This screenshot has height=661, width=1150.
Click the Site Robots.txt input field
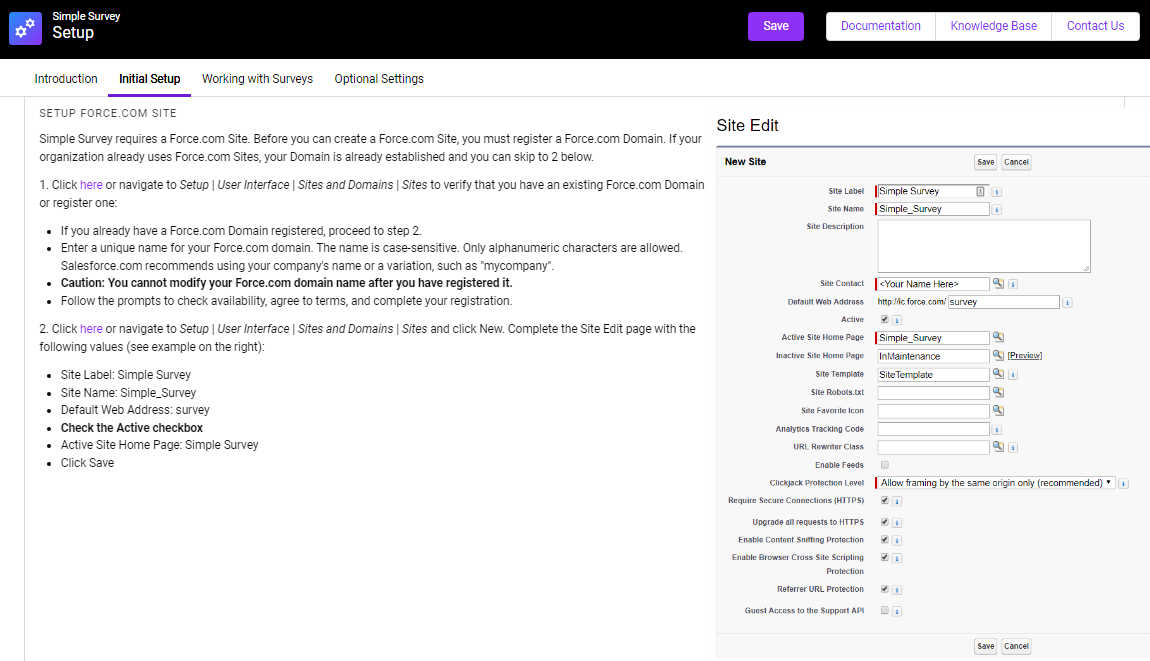[x=933, y=392]
